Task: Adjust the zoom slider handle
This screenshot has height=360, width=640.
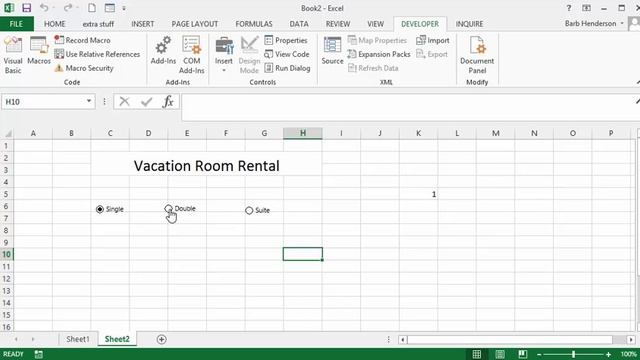Action: 573,354
